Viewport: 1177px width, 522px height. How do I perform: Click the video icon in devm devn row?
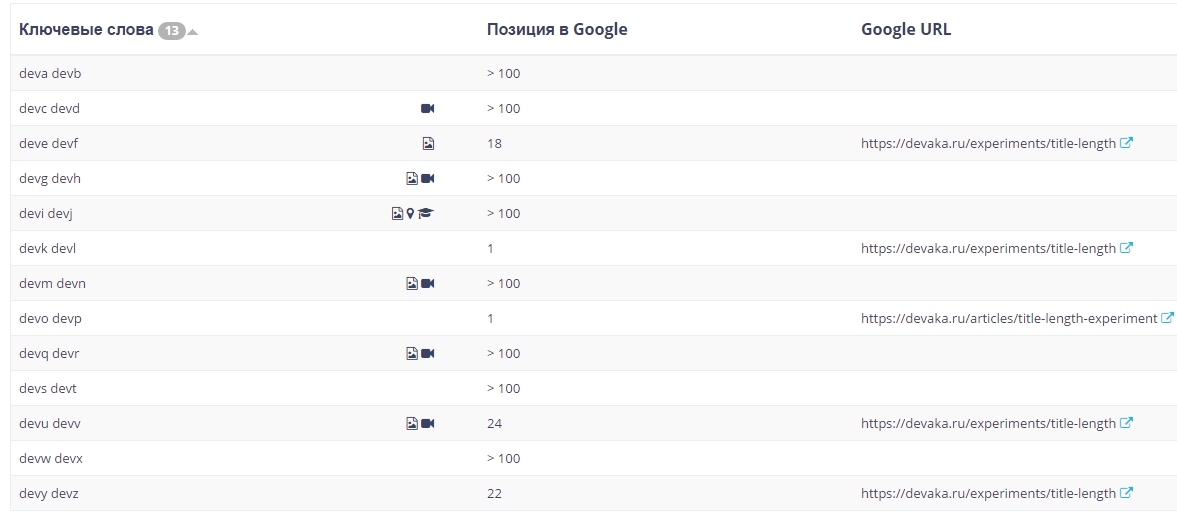point(428,283)
